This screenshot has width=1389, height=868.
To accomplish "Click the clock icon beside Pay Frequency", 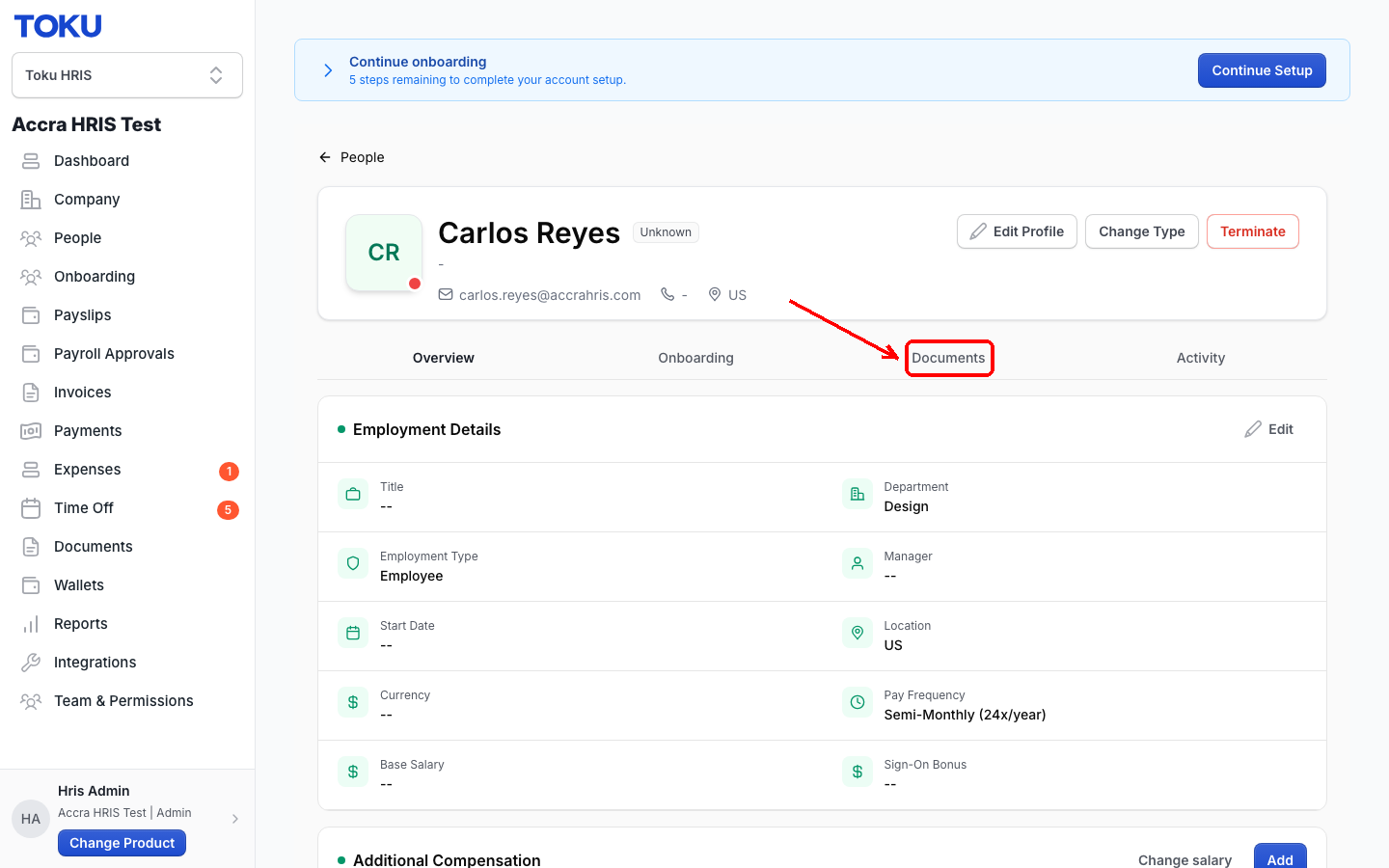I will coord(858,703).
